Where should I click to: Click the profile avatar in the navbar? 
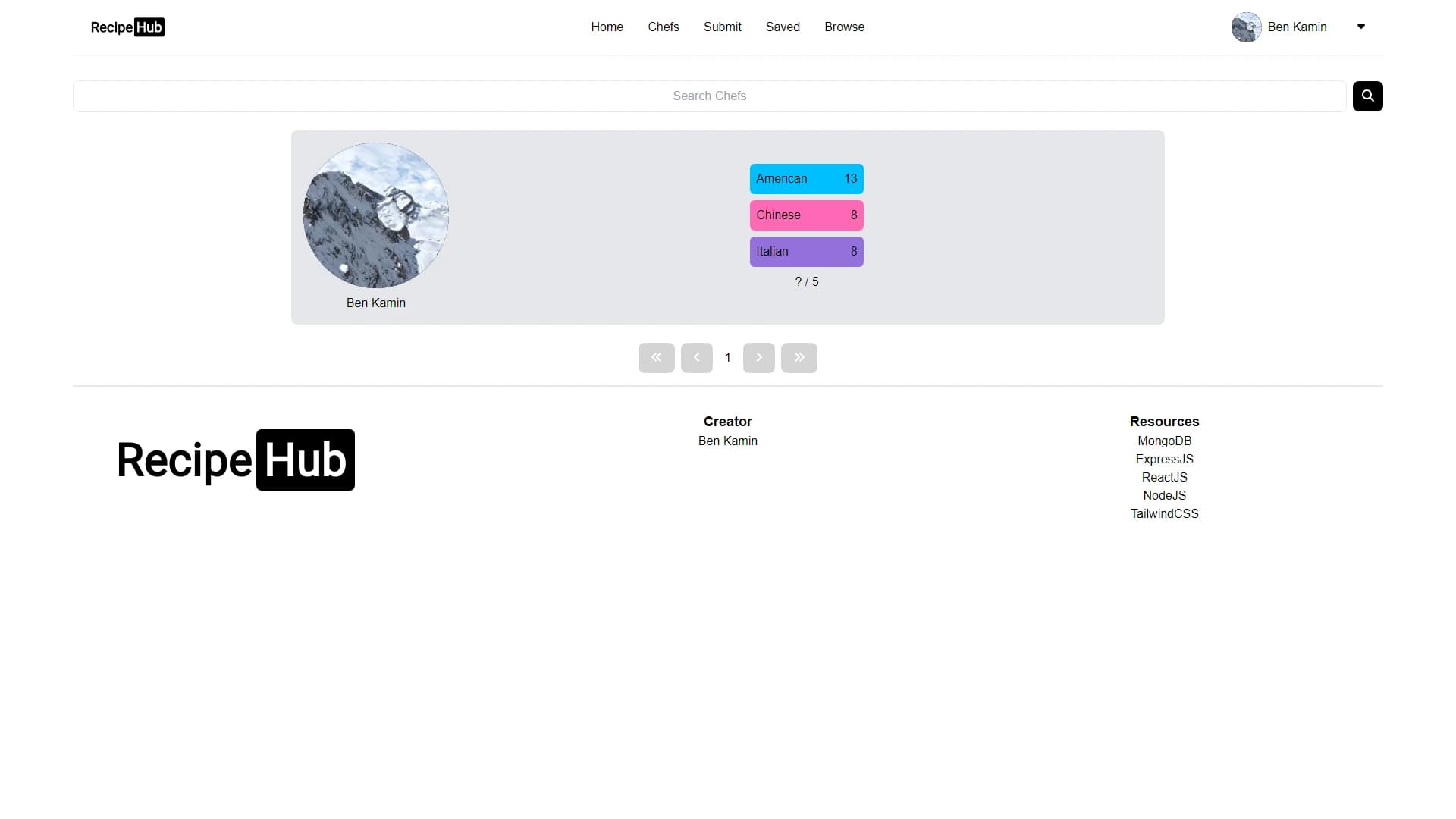point(1245,27)
